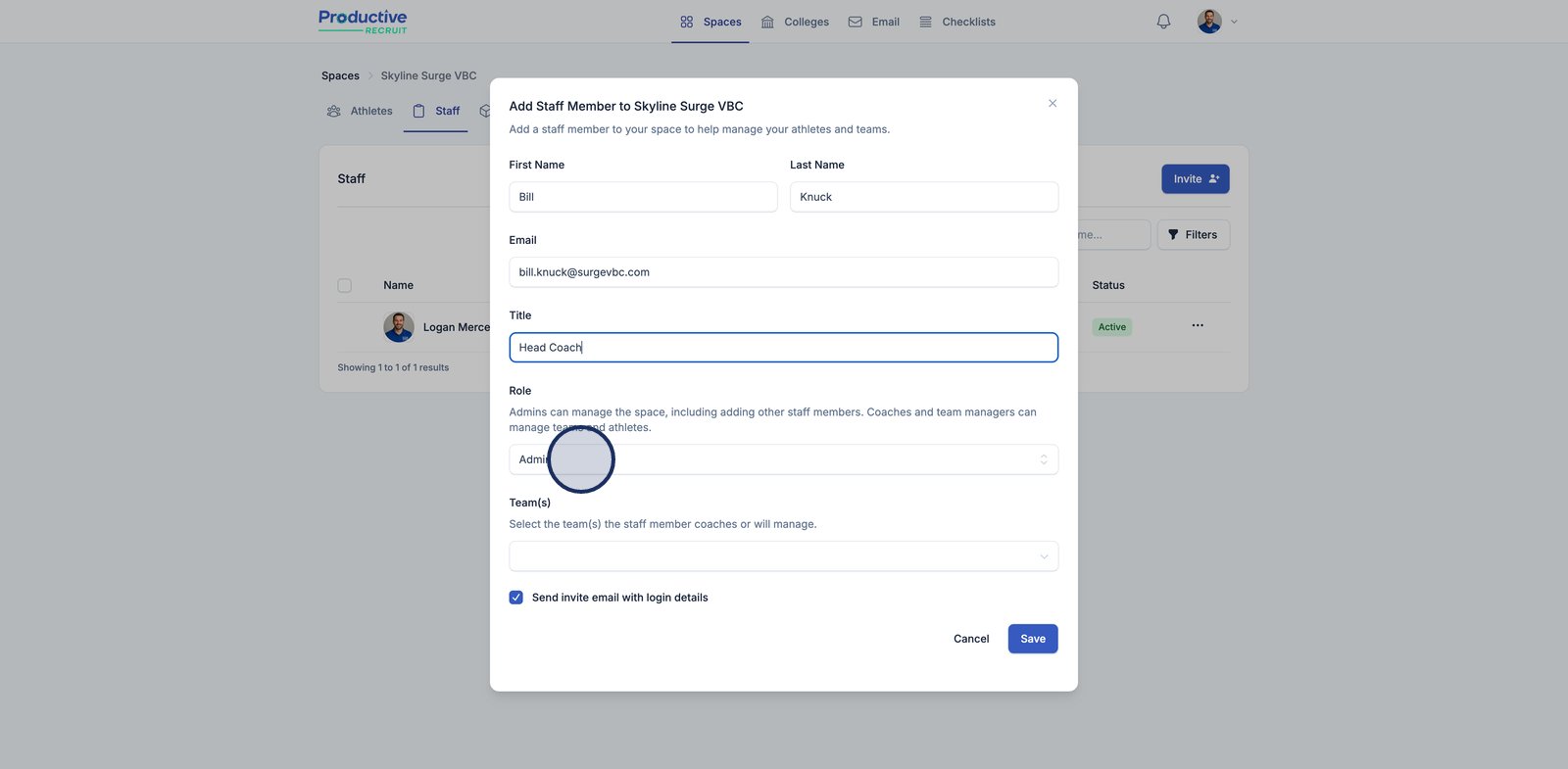
Task: Open the Checklists nav item
Action: pos(957,22)
